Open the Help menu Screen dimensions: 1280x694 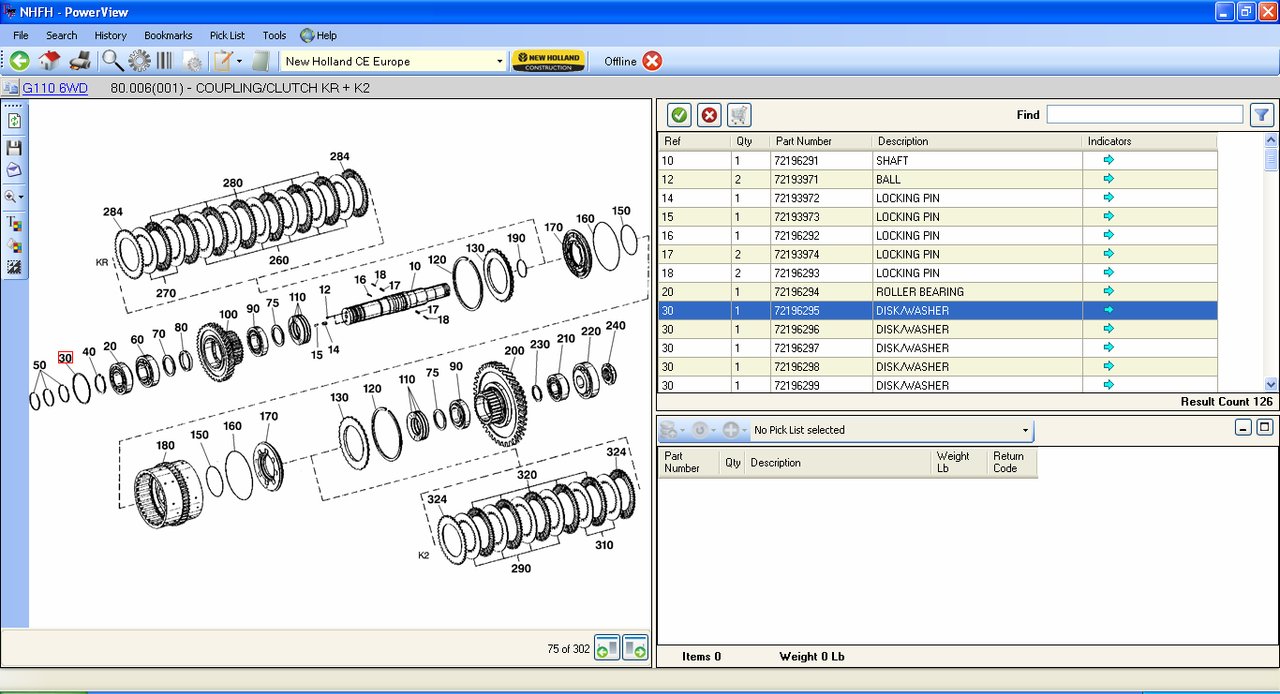coord(318,35)
